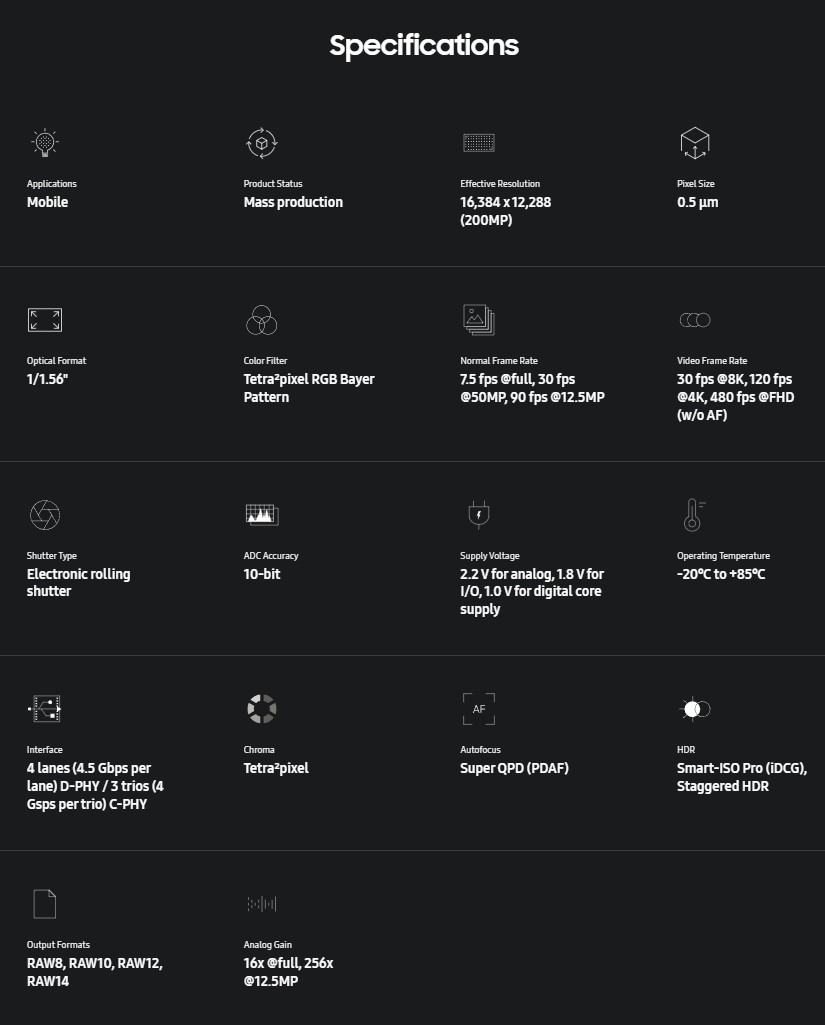Click the Output Formats document icon
The height and width of the screenshot is (1025, 825).
tap(44, 904)
